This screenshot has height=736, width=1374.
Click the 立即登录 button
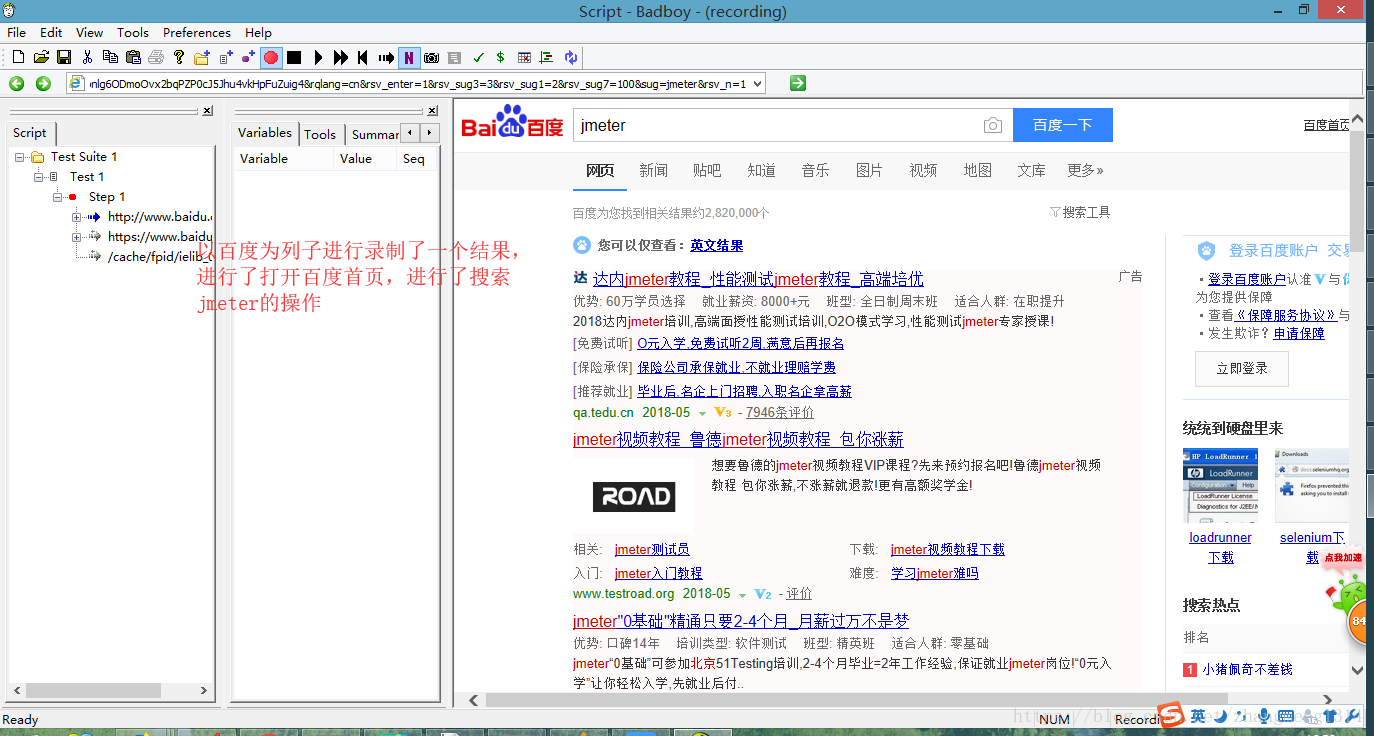click(1242, 369)
